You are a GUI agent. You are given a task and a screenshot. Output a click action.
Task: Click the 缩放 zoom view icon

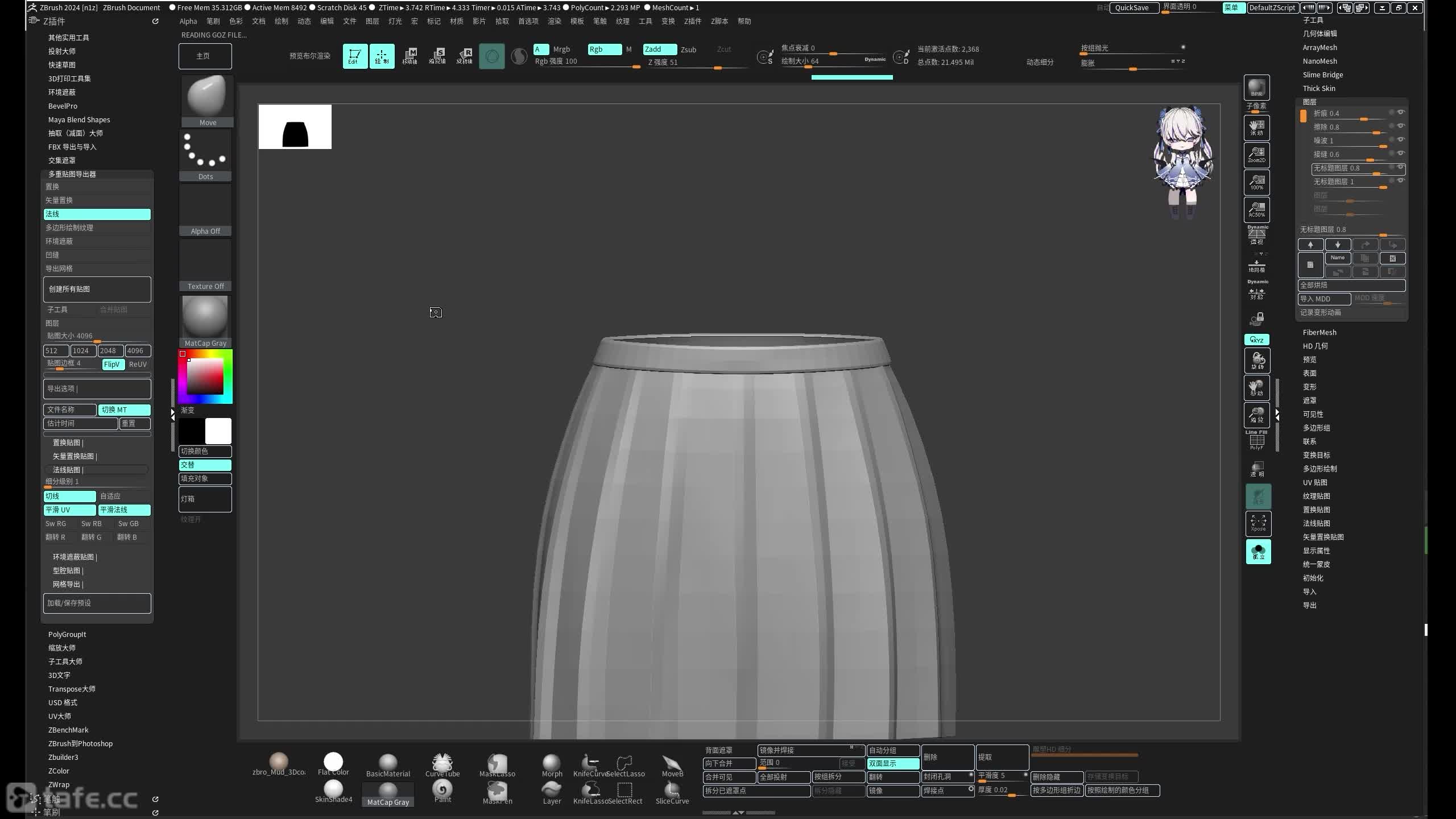tap(1257, 415)
